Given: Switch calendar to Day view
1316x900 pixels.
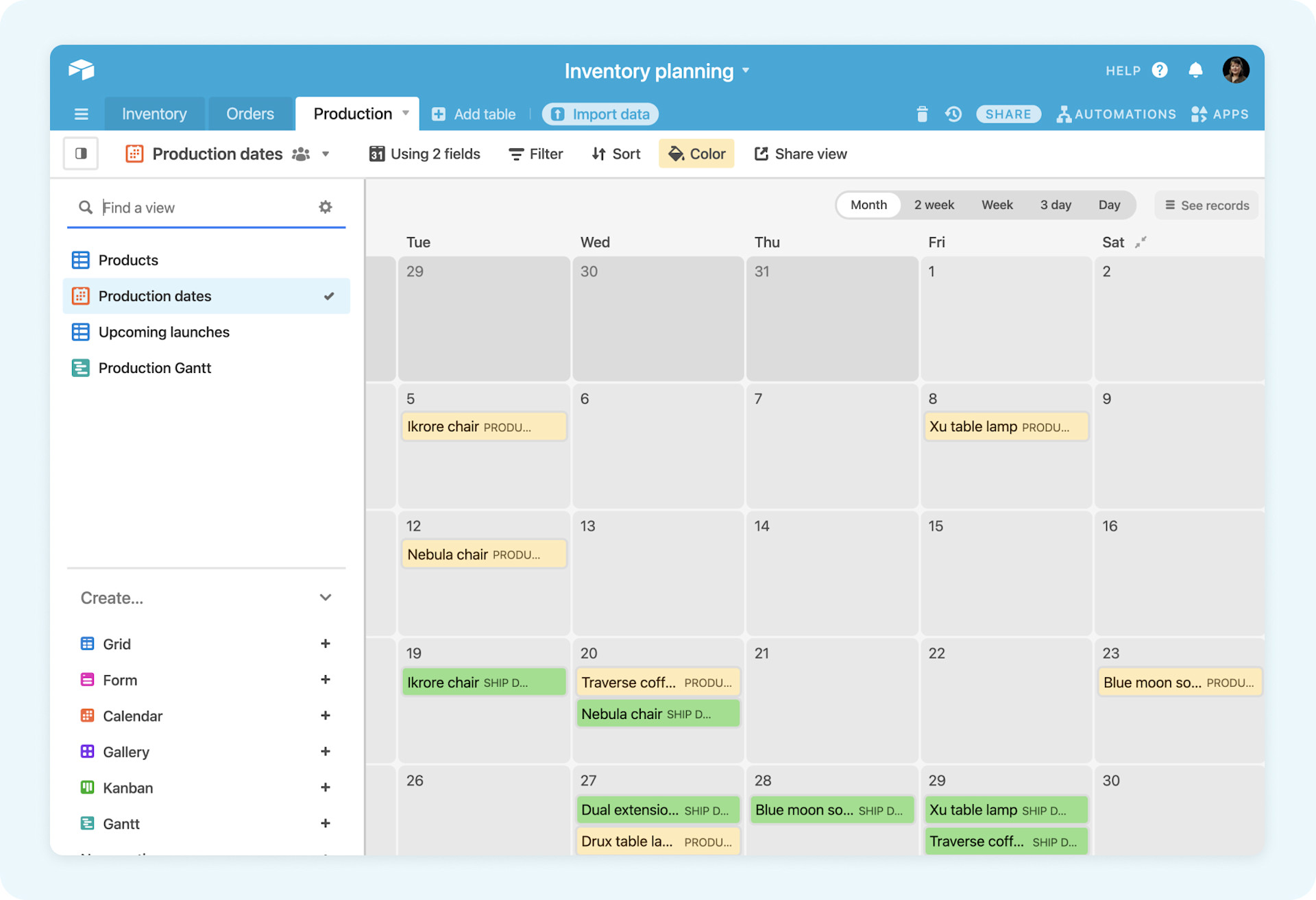Looking at the screenshot, I should [x=1110, y=204].
